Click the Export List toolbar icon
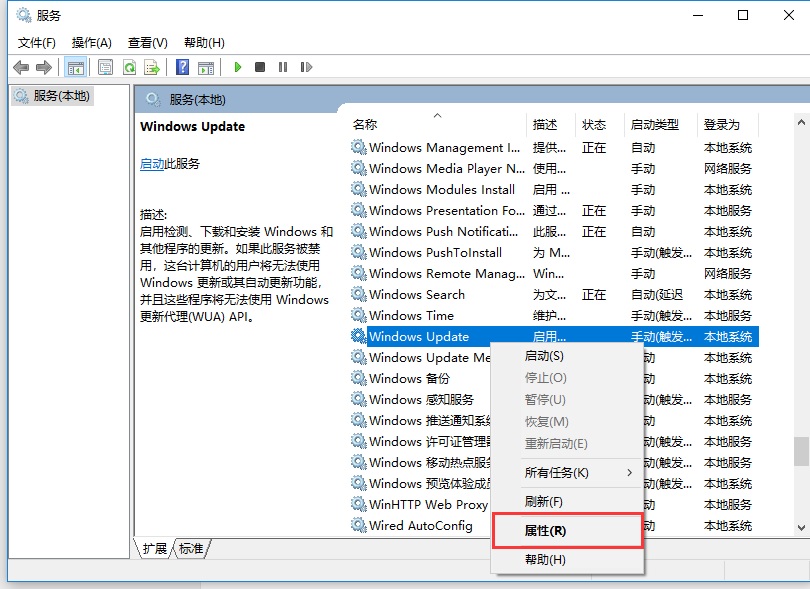The image size is (810, 589). pos(152,67)
